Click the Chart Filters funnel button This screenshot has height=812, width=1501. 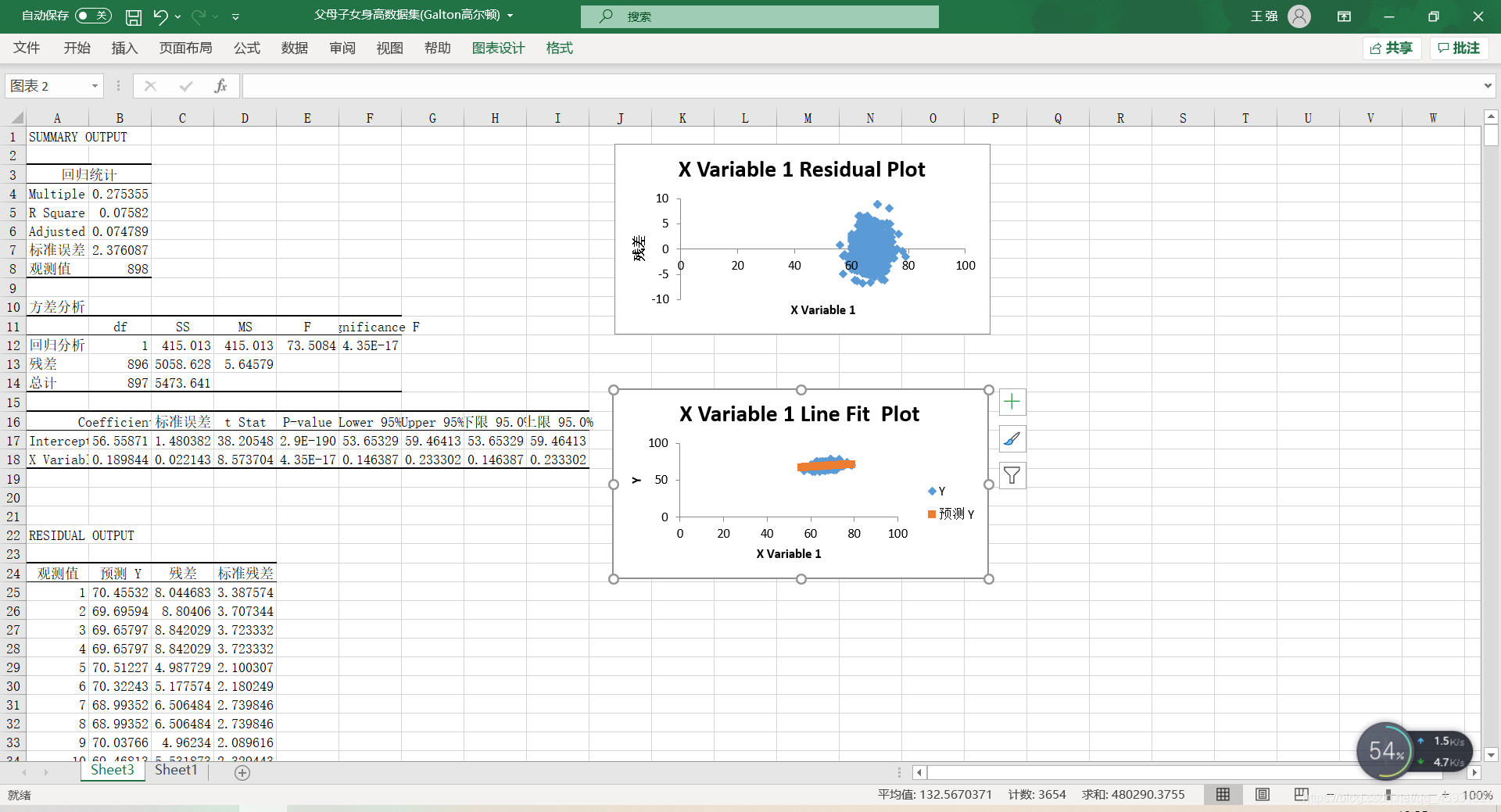pos(1012,475)
